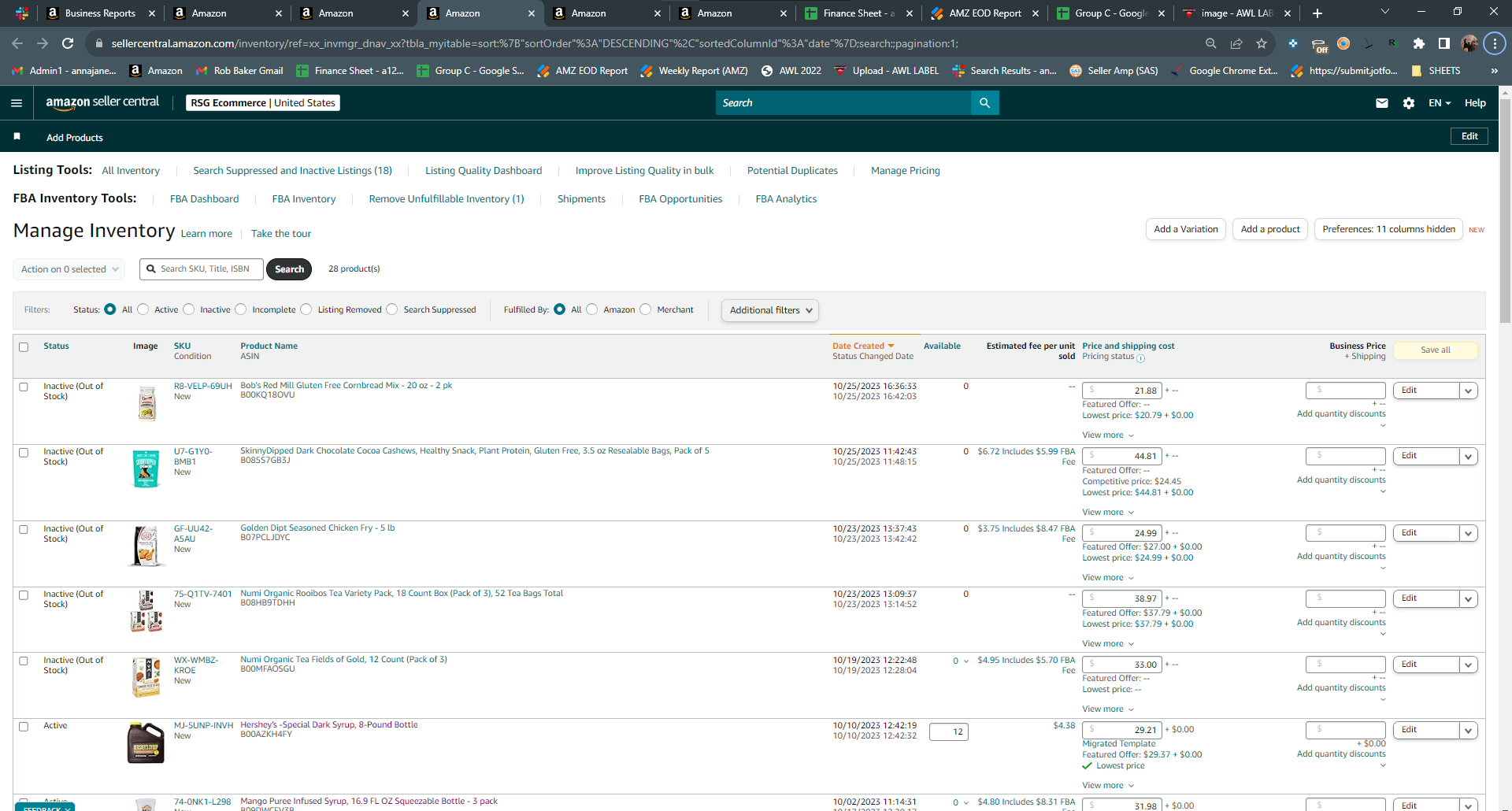This screenshot has height=811, width=1512.
Task: Select the Incomplete status filter
Action: click(x=241, y=309)
